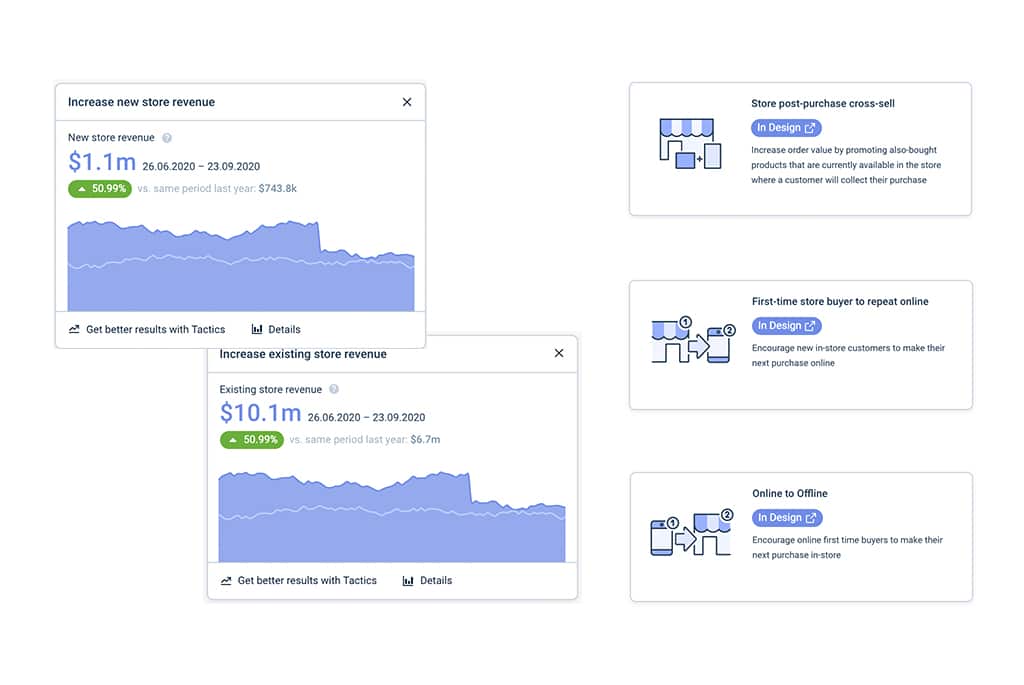Image resolution: width=1024 pixels, height=685 pixels.
Task: Click the First-time store buyer to repeat online illustration
Action: coord(694,340)
